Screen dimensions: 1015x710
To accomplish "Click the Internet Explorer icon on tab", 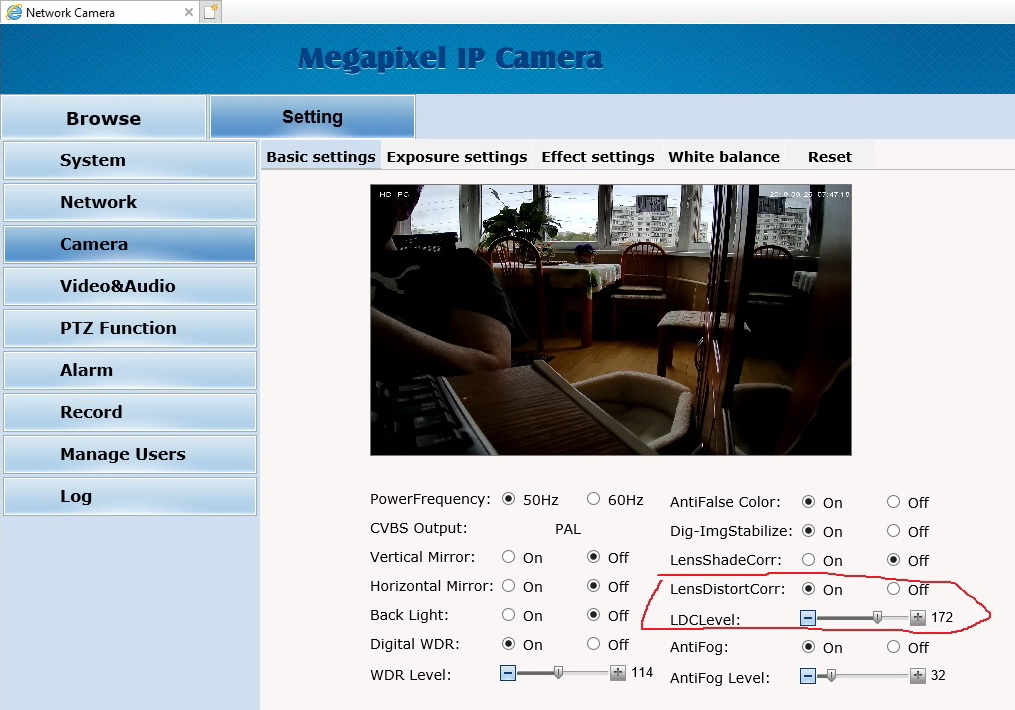I will pos(14,12).
